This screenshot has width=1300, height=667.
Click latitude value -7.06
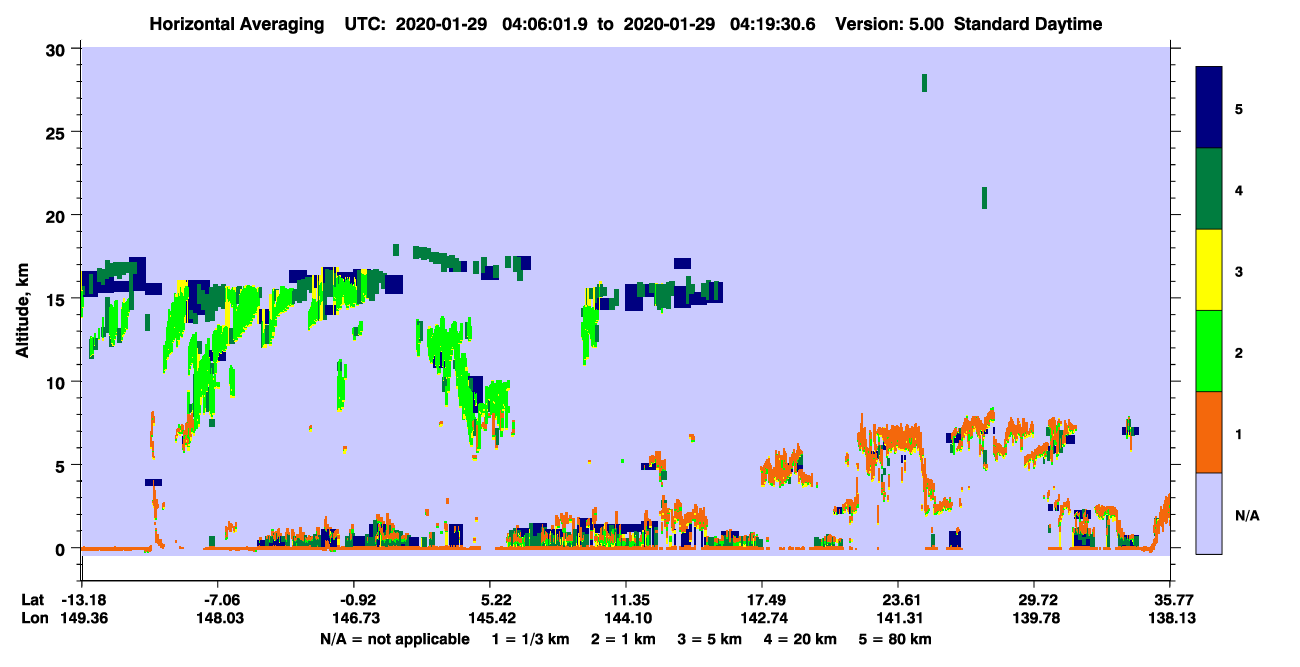click(x=218, y=600)
